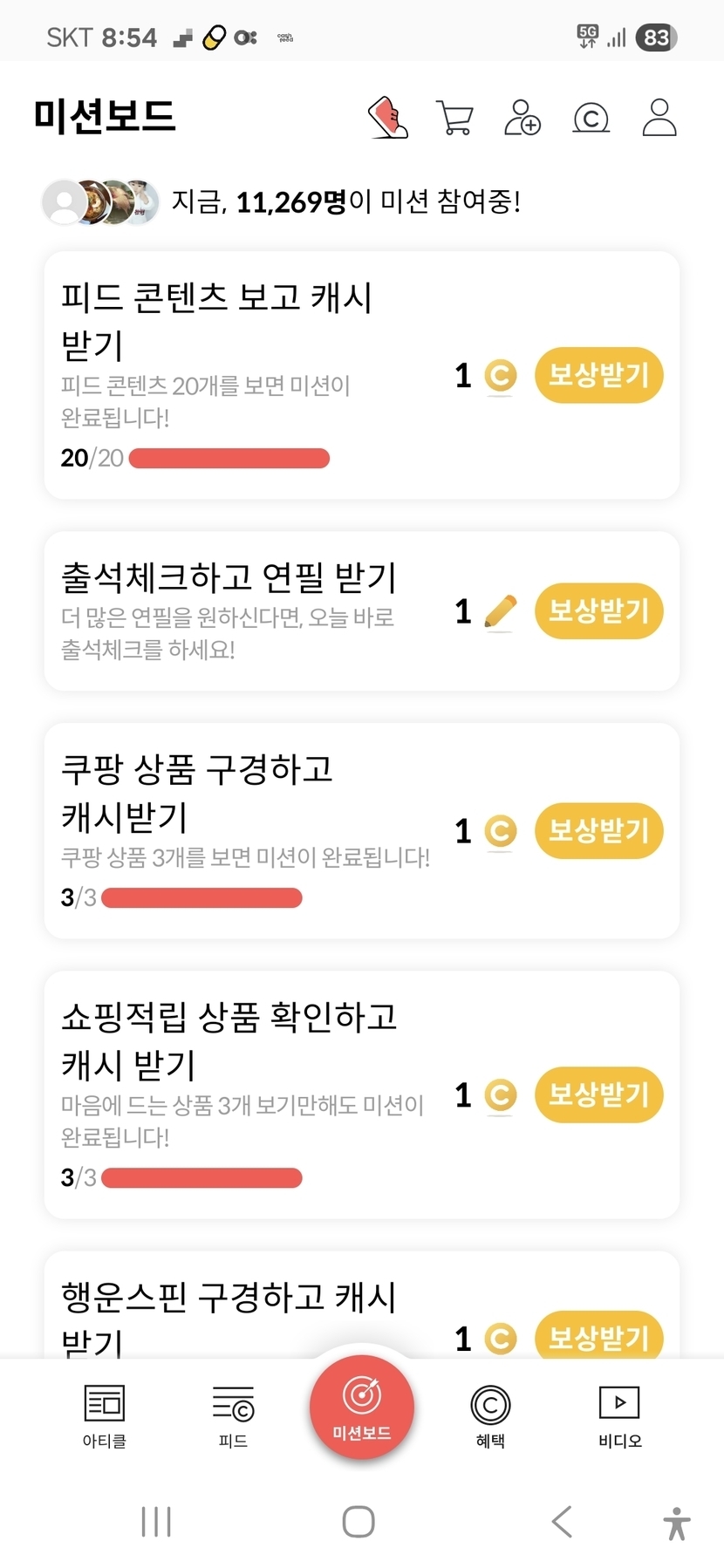Claim reward for 행운스핀 mission
The width and height of the screenshot is (724, 1568).
(x=598, y=1336)
